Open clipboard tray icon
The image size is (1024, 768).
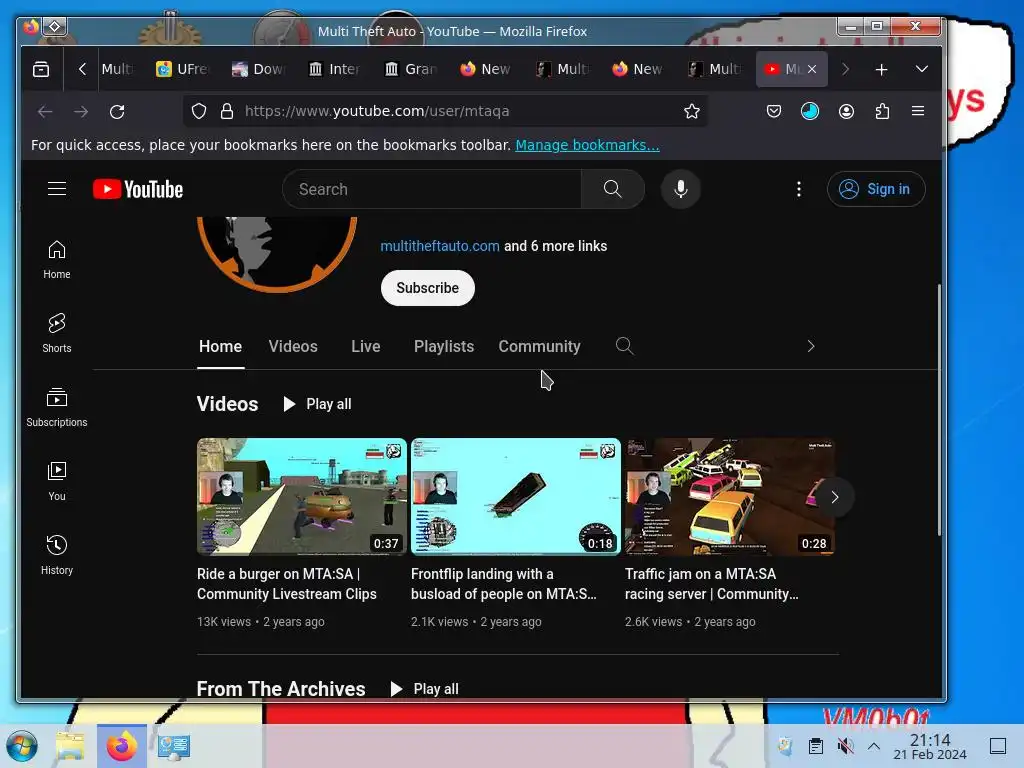816,746
